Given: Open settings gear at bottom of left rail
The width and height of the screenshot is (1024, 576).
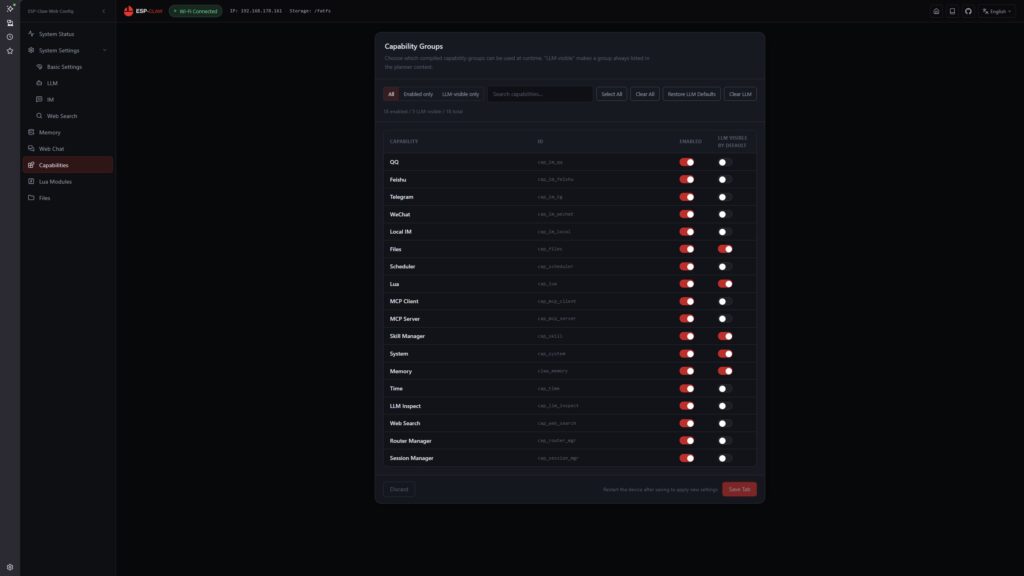Looking at the screenshot, I should click(x=10, y=567).
